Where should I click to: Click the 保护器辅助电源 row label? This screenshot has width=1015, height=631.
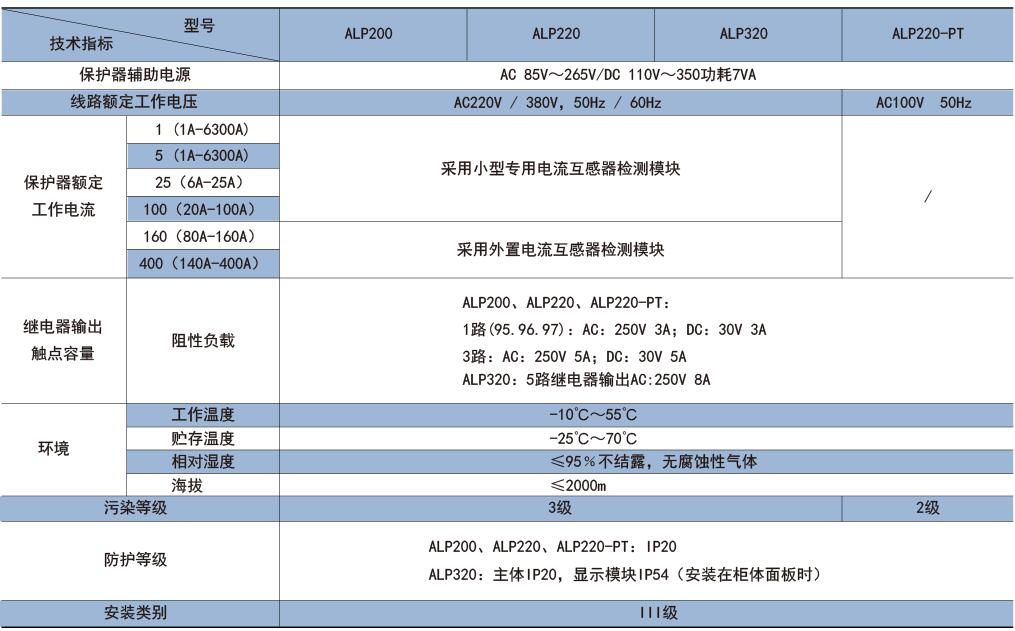(x=139, y=75)
